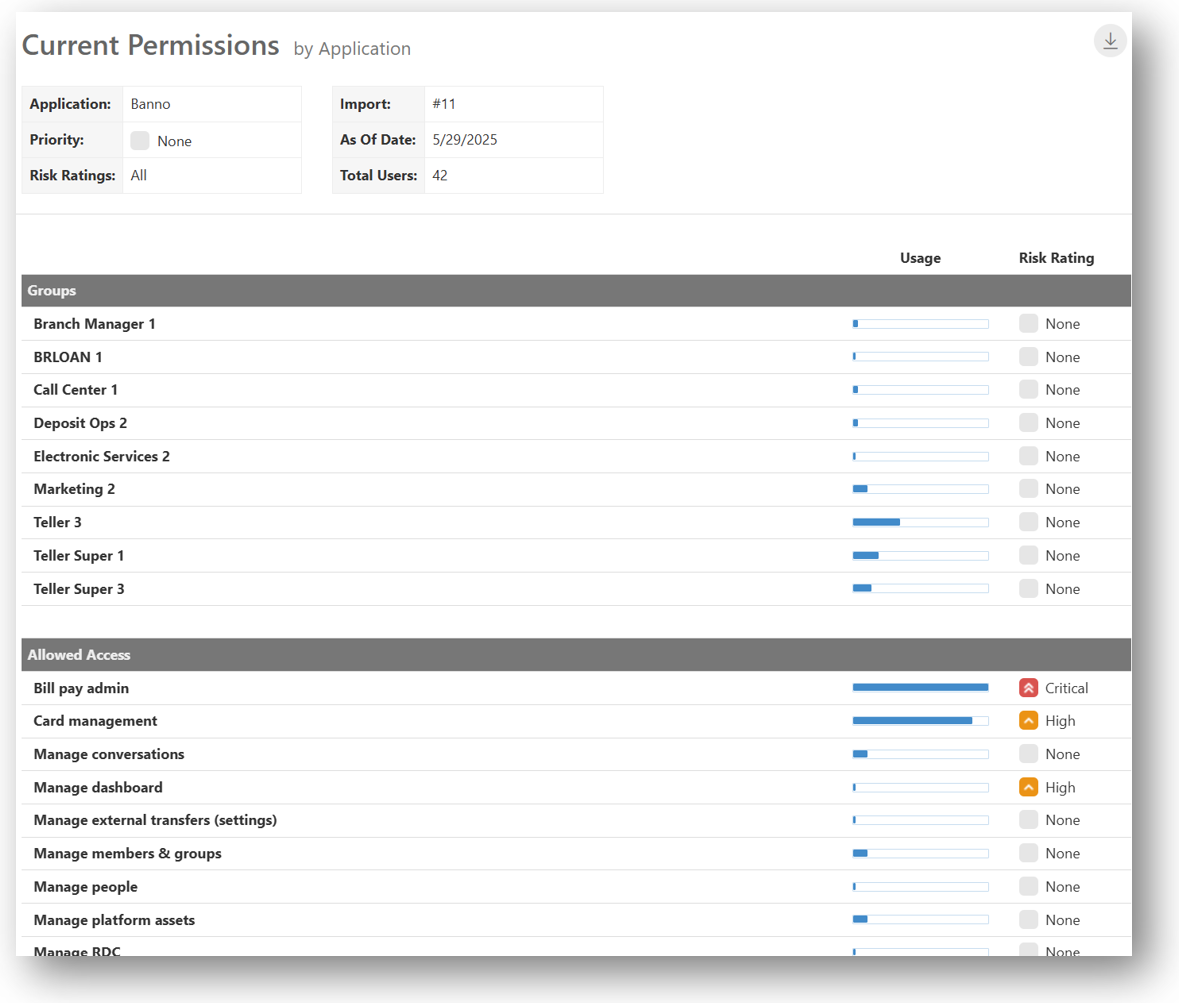Image resolution: width=1179 pixels, height=1003 pixels.
Task: Collapse the Allowed Access section header
Action: 79,655
